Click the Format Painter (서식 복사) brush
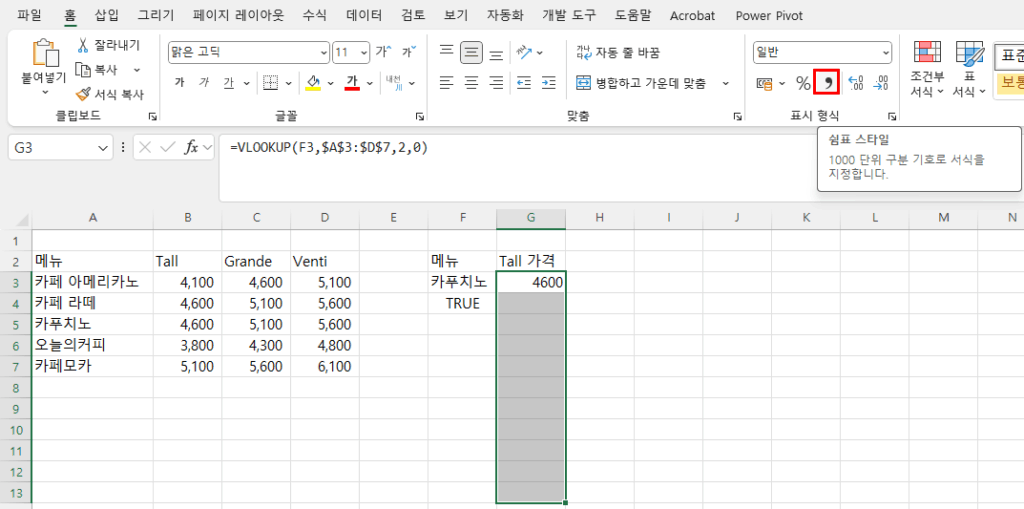 83,94
